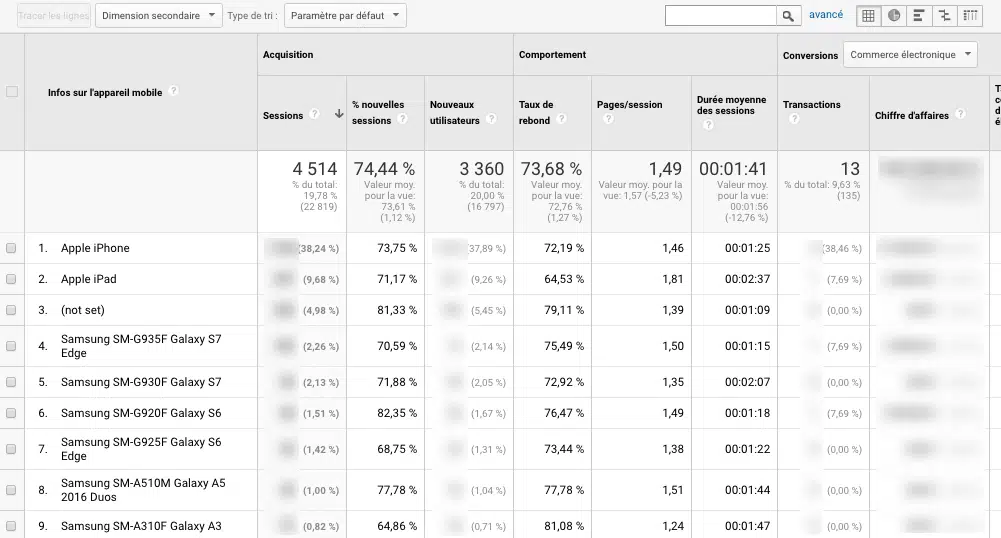Click the search magnifier button
The width and height of the screenshot is (1001, 538).
coord(790,16)
